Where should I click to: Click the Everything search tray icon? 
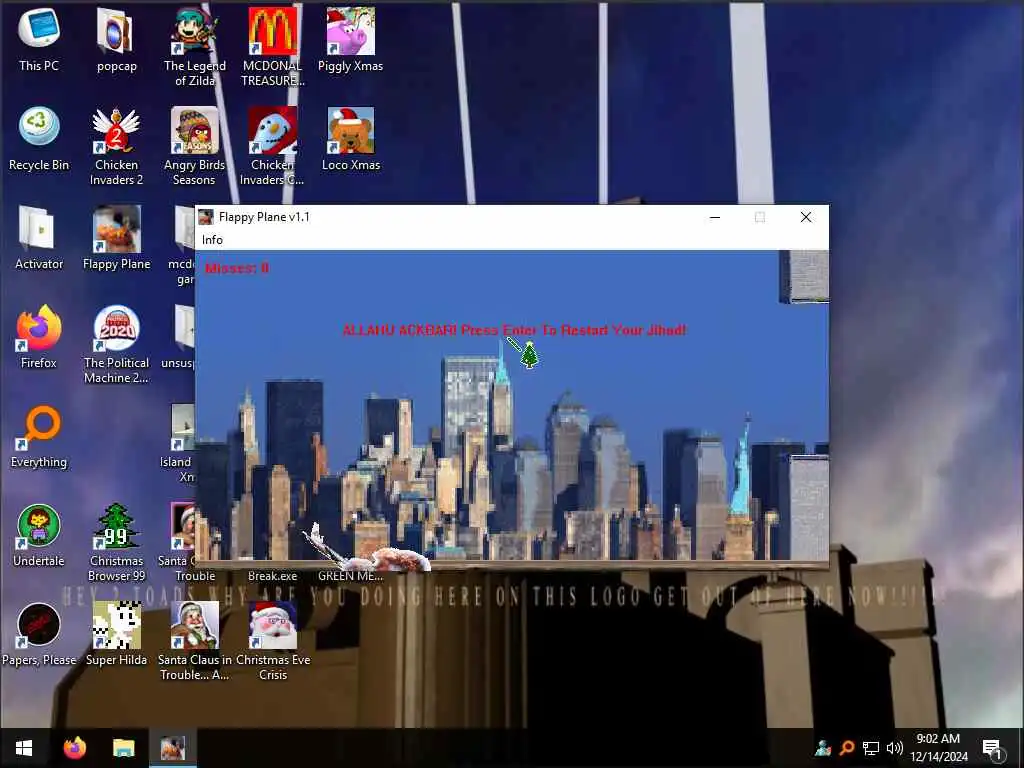[x=847, y=748]
